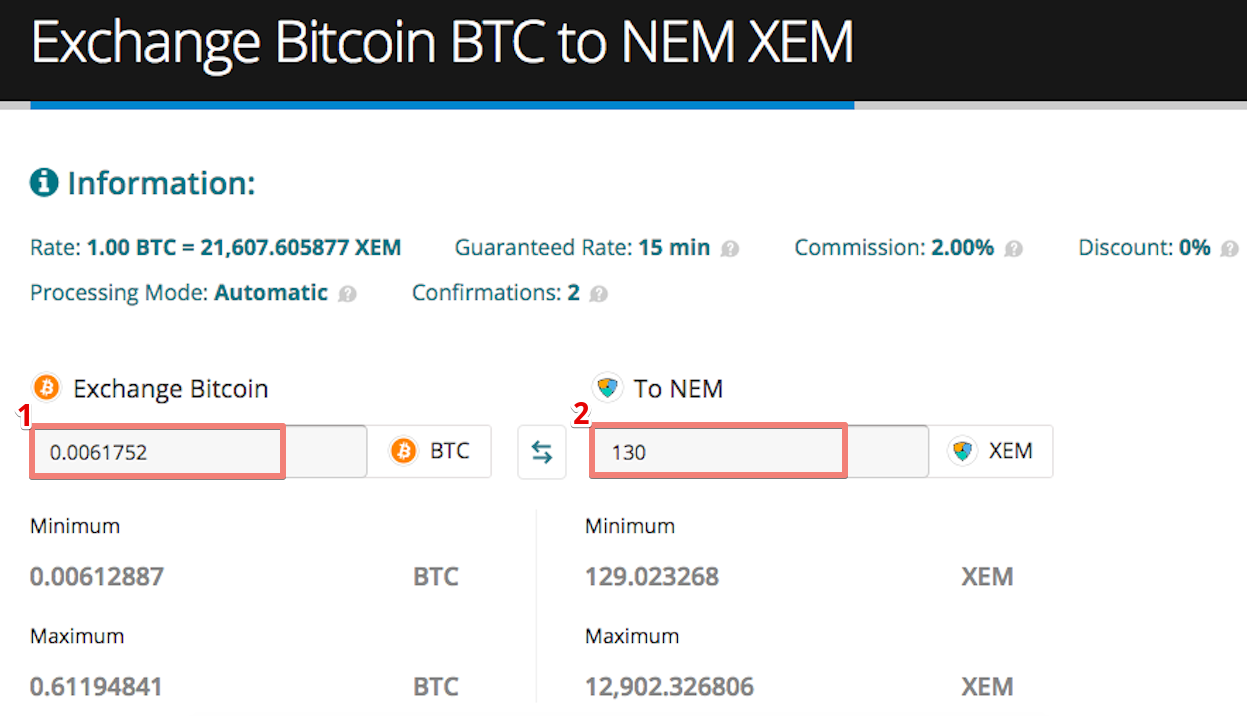Select the maximum BTC value 0.61194841

click(x=96, y=687)
